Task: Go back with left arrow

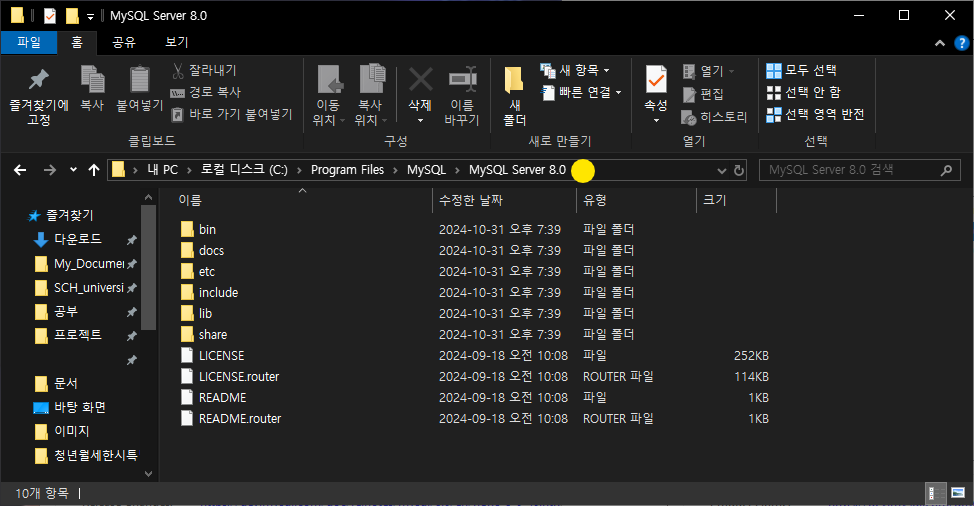Action: click(x=20, y=170)
